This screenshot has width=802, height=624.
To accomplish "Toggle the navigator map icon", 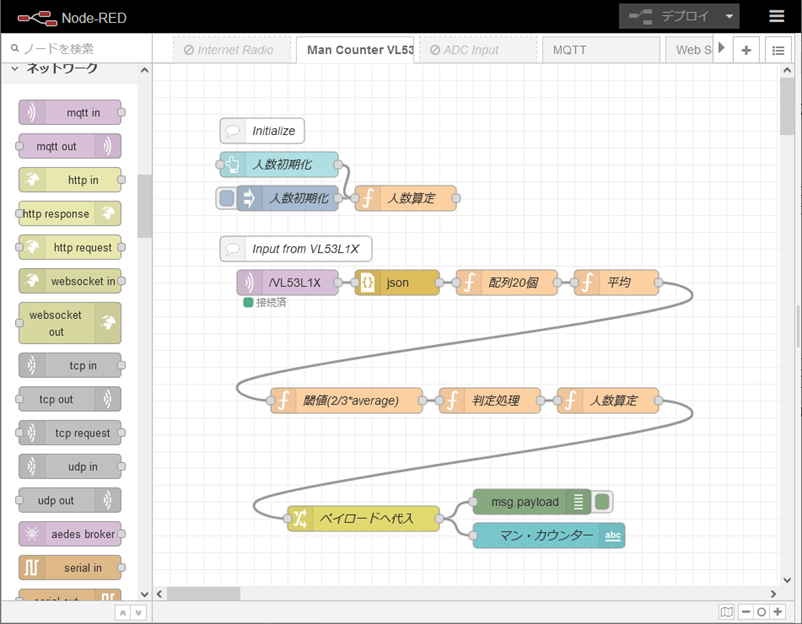I will (x=727, y=611).
